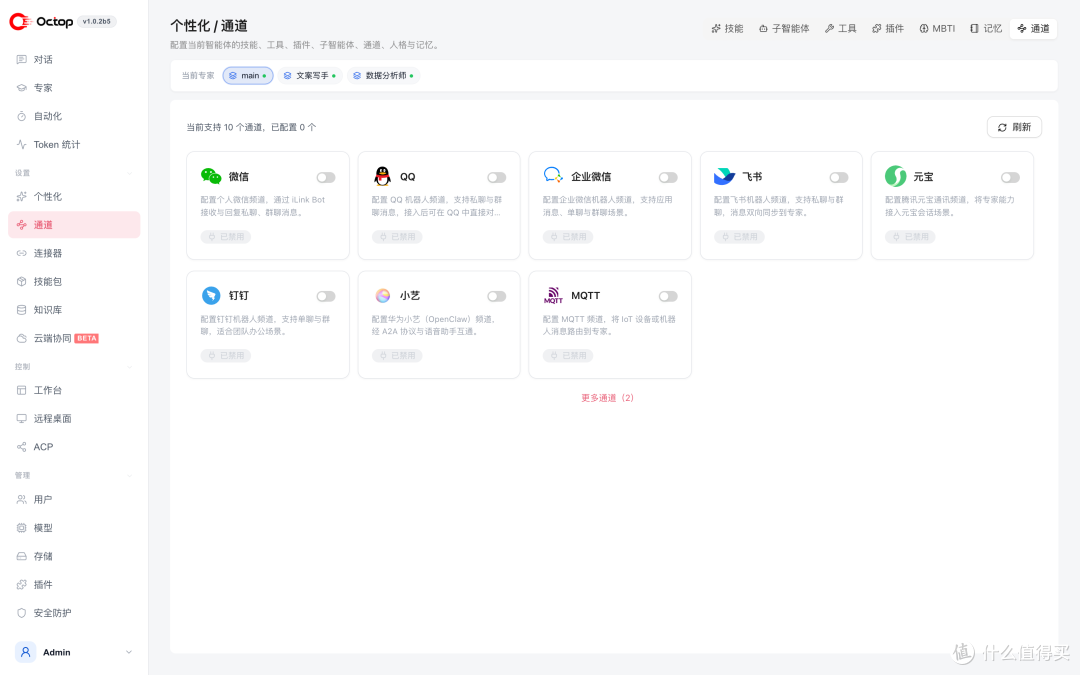Open the 云端协同 cloud icon
The width and height of the screenshot is (1080, 675).
21,338
